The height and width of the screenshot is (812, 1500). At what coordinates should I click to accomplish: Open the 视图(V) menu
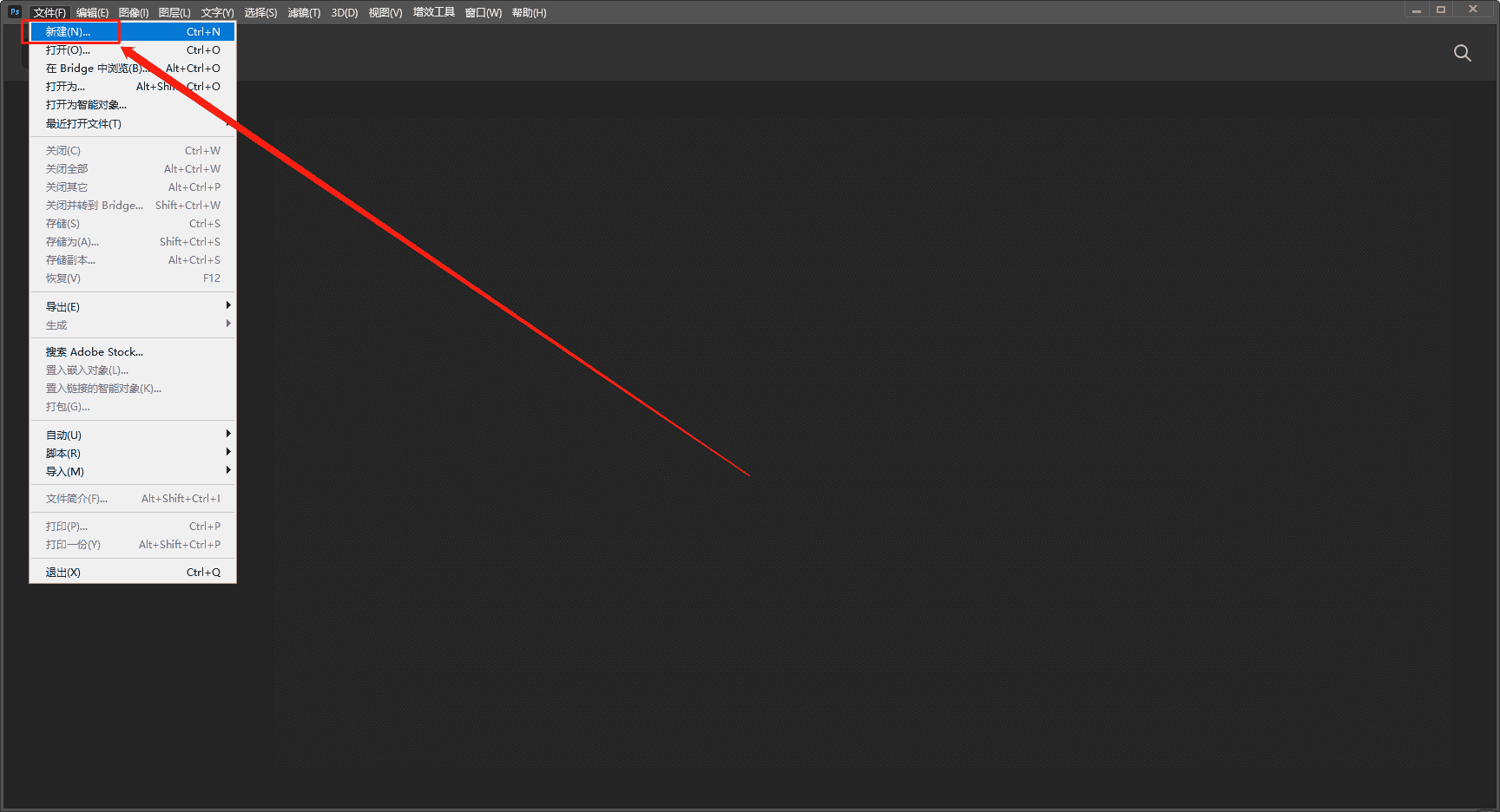[385, 12]
